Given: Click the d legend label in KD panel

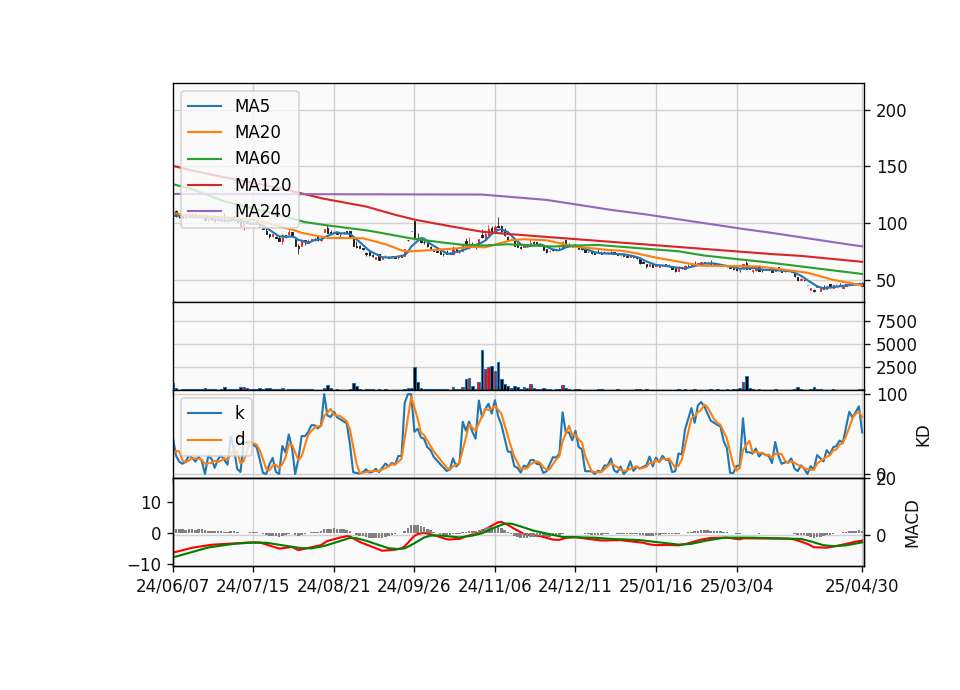Looking at the screenshot, I should coord(239,439).
